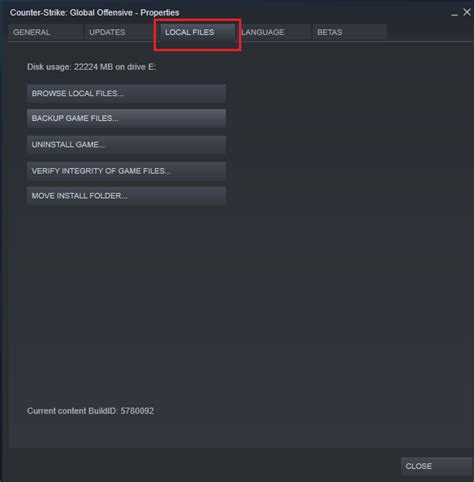
Task: Choose Backup Game Files option
Action: (x=126, y=118)
